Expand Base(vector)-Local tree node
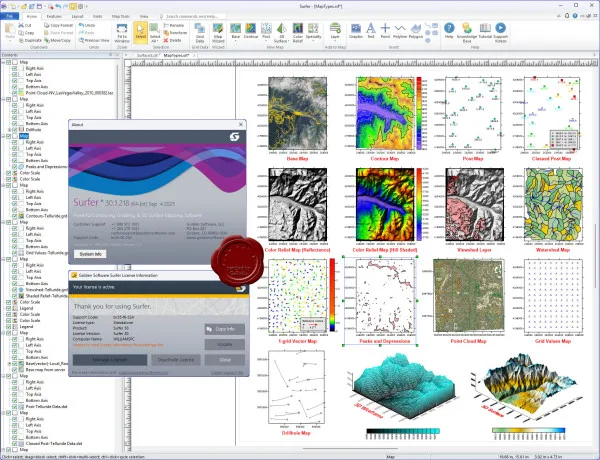The width and height of the screenshot is (600, 460). [x=10, y=364]
